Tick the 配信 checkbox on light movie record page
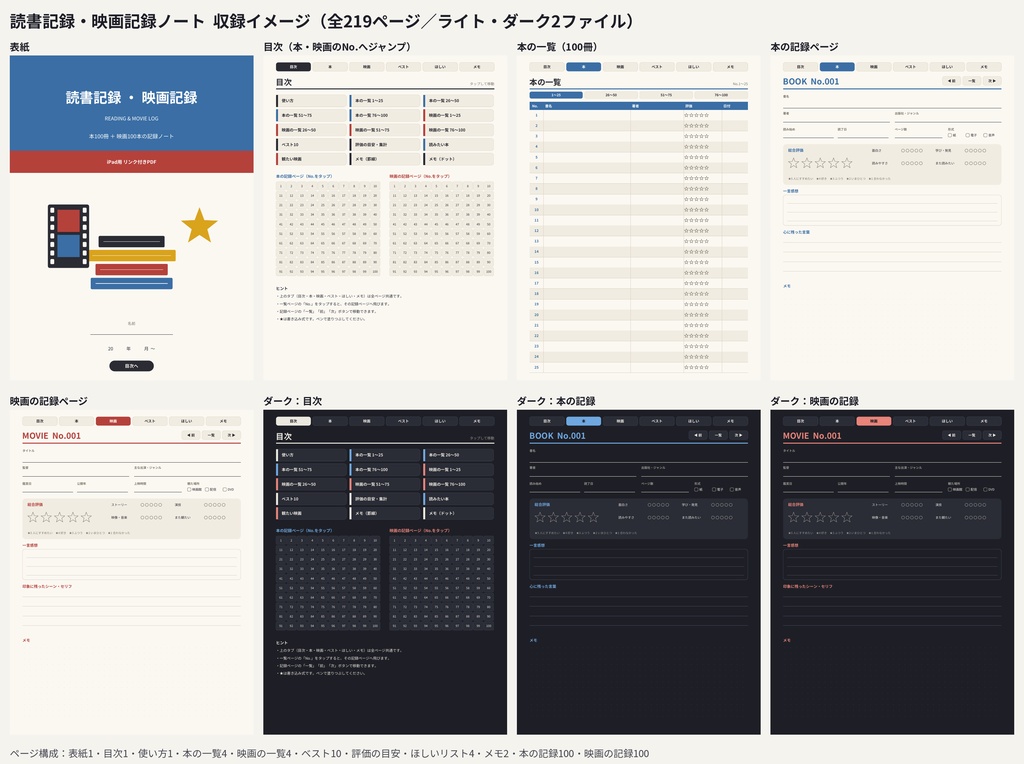The width and height of the screenshot is (1024, 764). 207,489
